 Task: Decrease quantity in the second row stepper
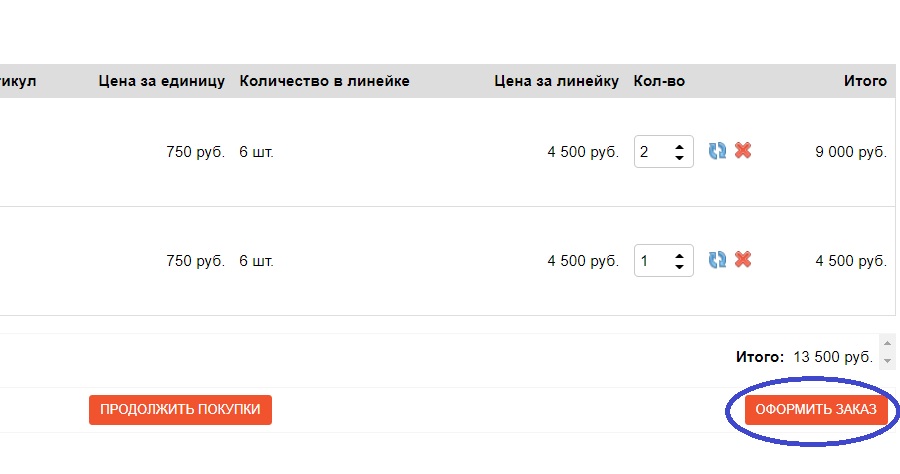pyautogui.click(x=680, y=266)
